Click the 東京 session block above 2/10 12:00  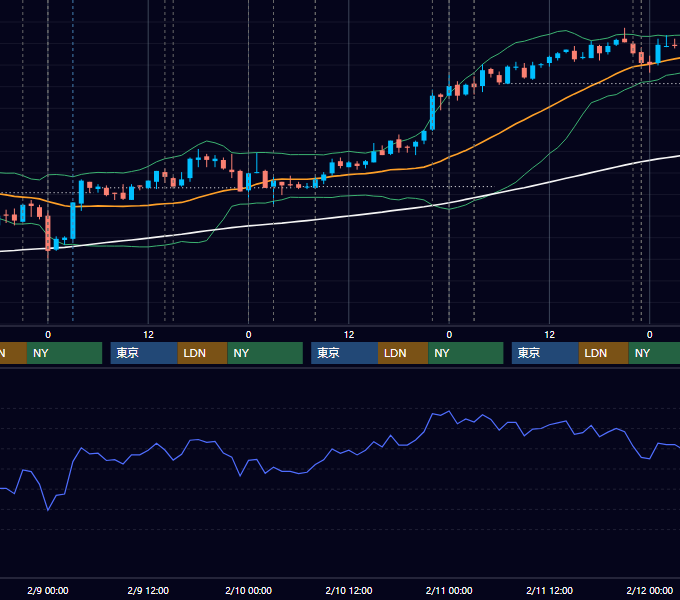[344, 353]
